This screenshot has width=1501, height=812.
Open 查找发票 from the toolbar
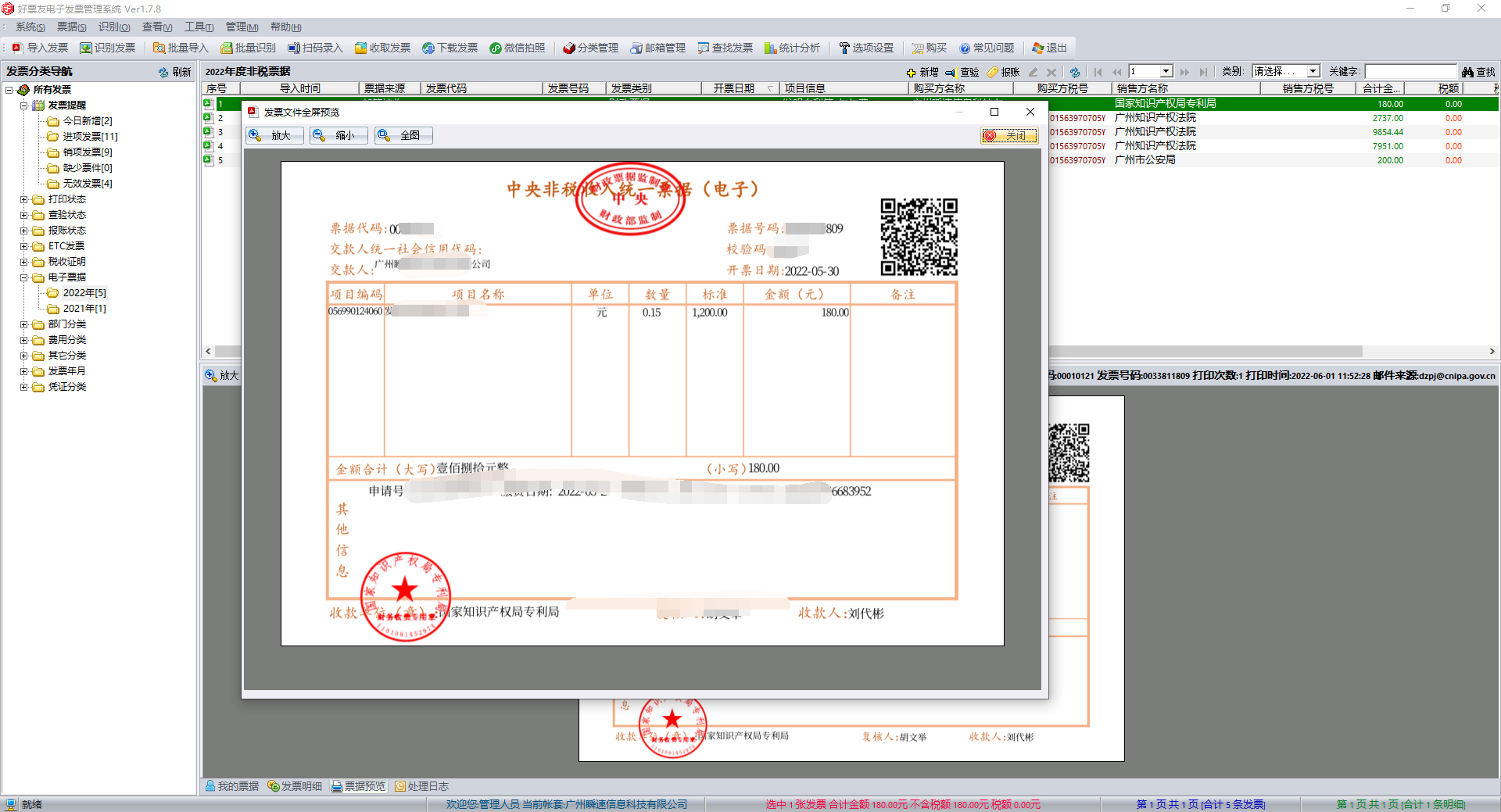click(x=725, y=48)
